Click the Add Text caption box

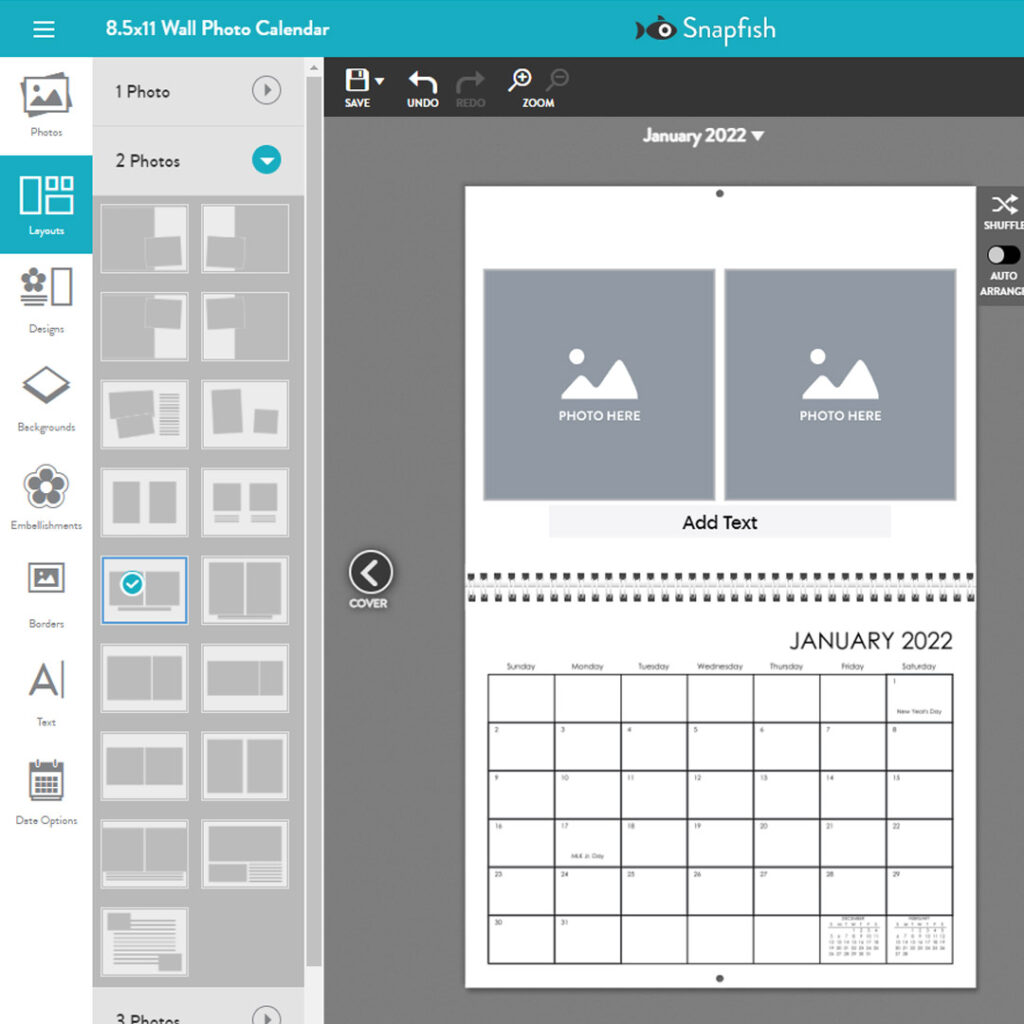click(x=719, y=522)
